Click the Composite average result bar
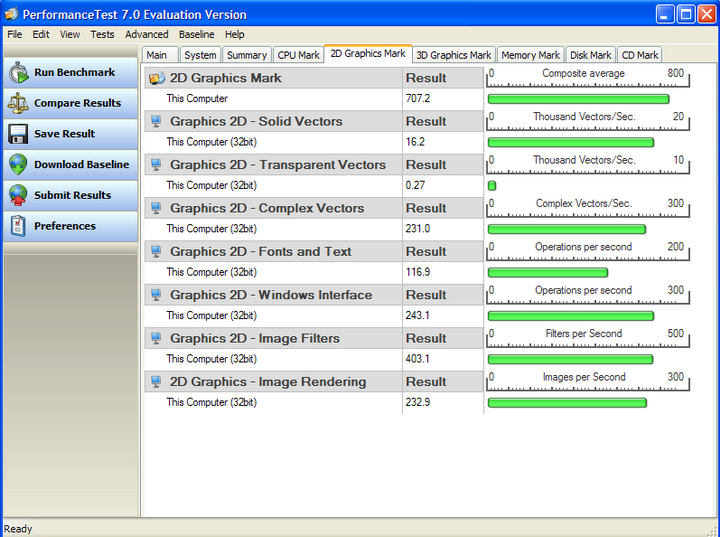 click(578, 99)
